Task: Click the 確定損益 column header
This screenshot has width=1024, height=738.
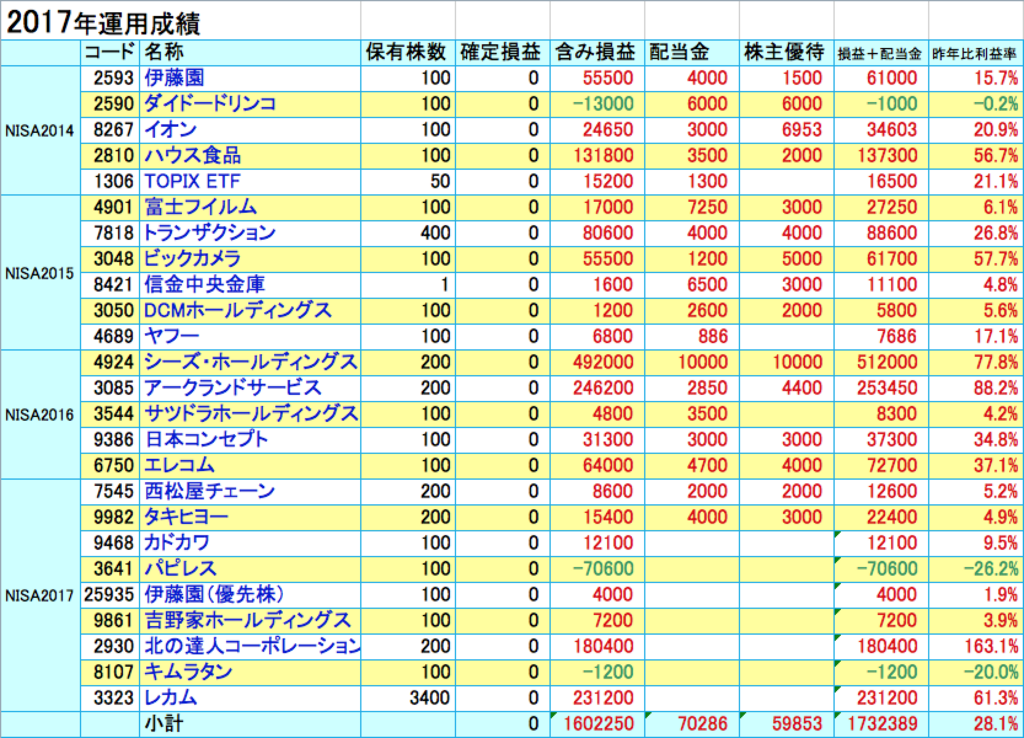Action: (x=500, y=52)
